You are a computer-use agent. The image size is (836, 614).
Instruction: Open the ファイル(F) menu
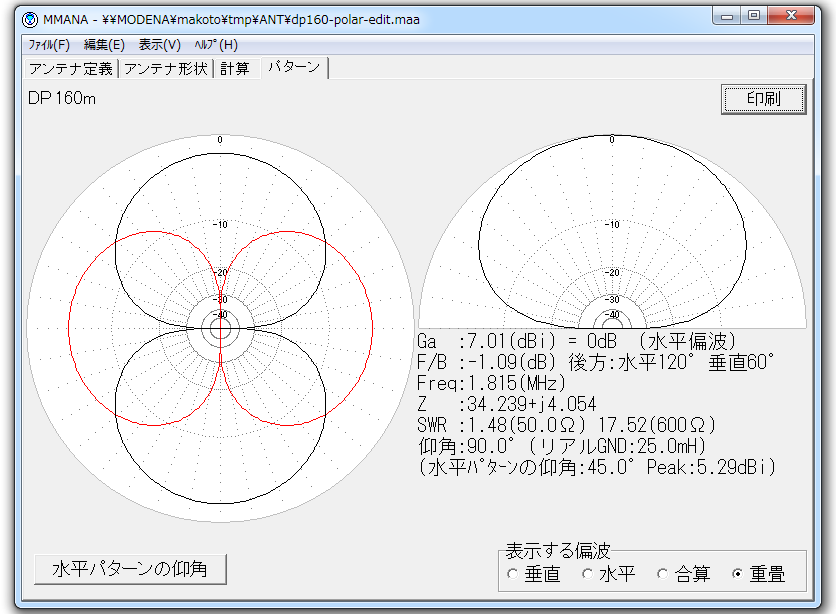click(49, 45)
